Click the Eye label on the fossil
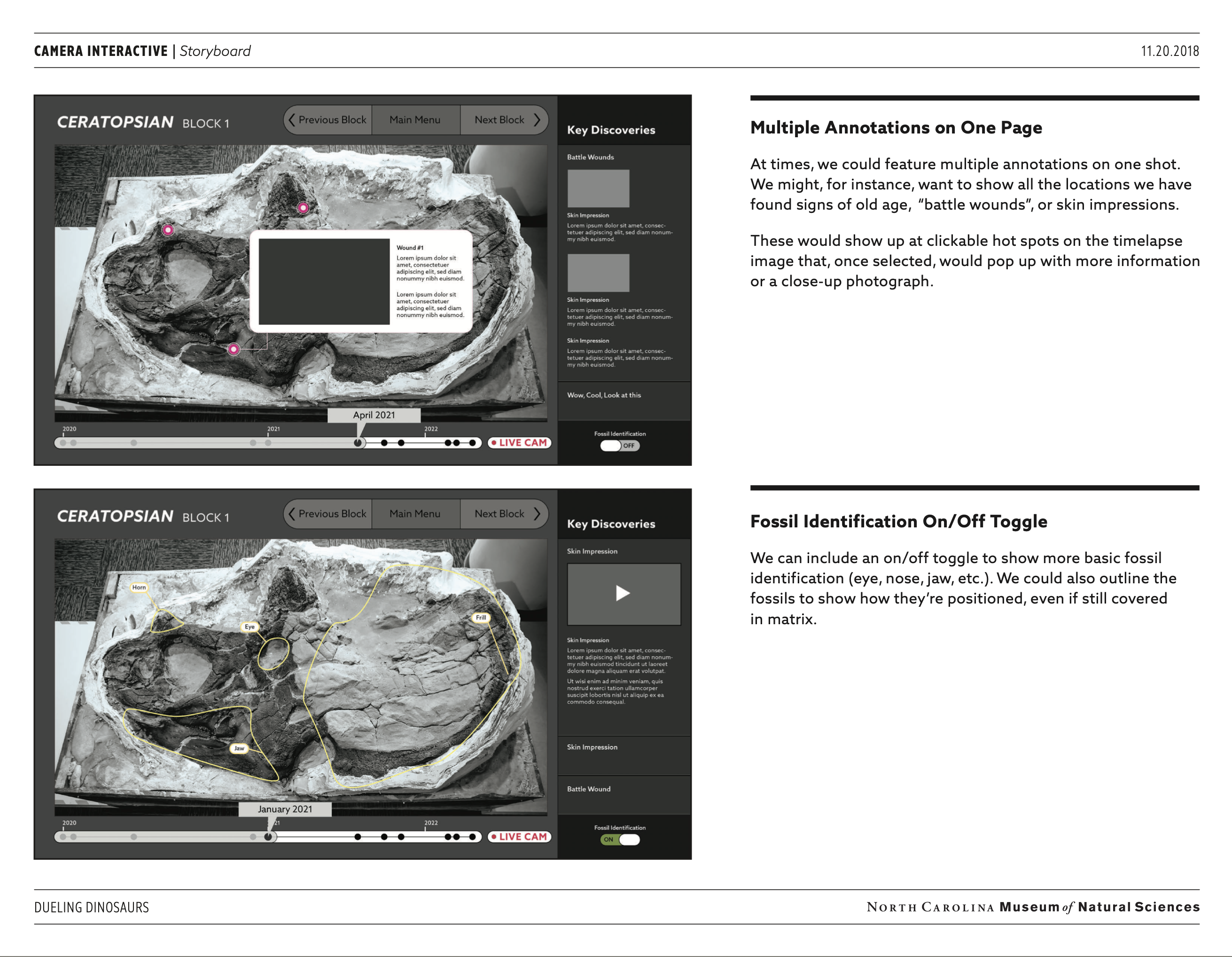Screen dimensions: 1232x957 point(250,627)
